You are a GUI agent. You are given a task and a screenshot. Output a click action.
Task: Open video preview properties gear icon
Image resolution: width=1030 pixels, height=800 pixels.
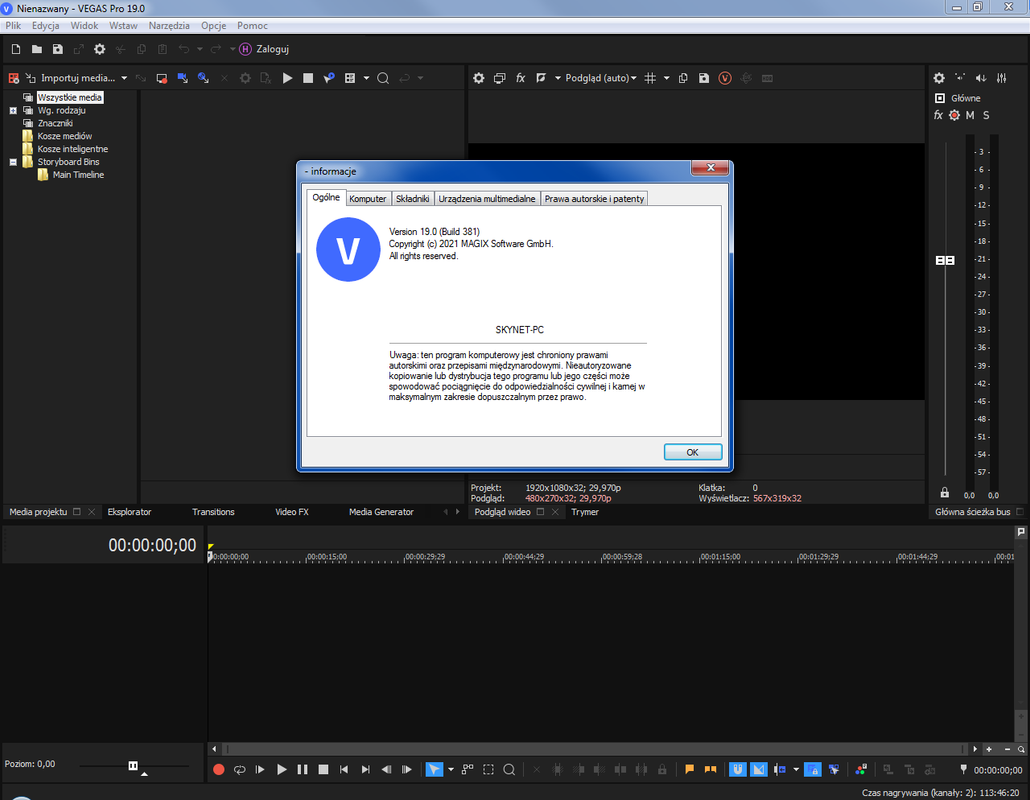(x=479, y=78)
